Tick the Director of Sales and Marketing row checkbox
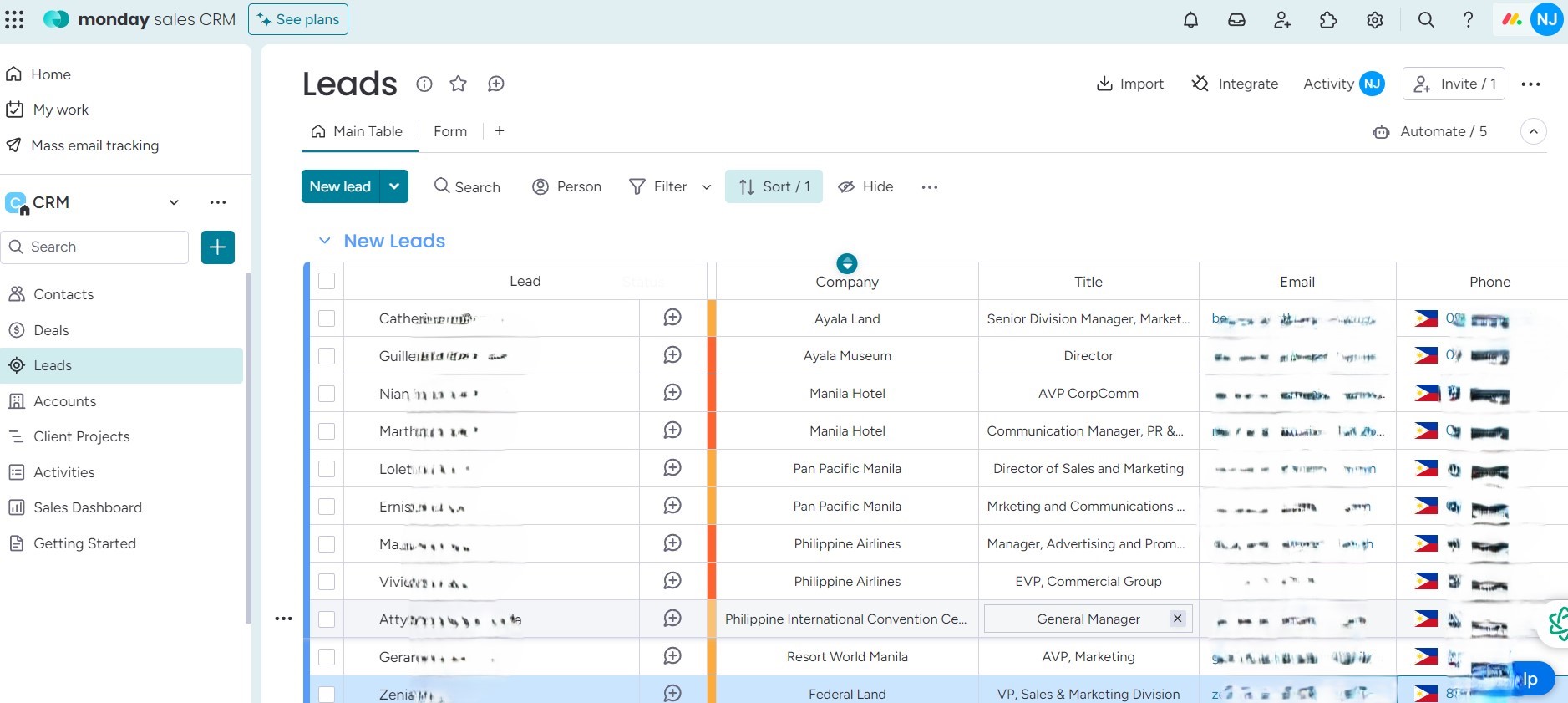The width and height of the screenshot is (1568, 703). click(x=327, y=469)
